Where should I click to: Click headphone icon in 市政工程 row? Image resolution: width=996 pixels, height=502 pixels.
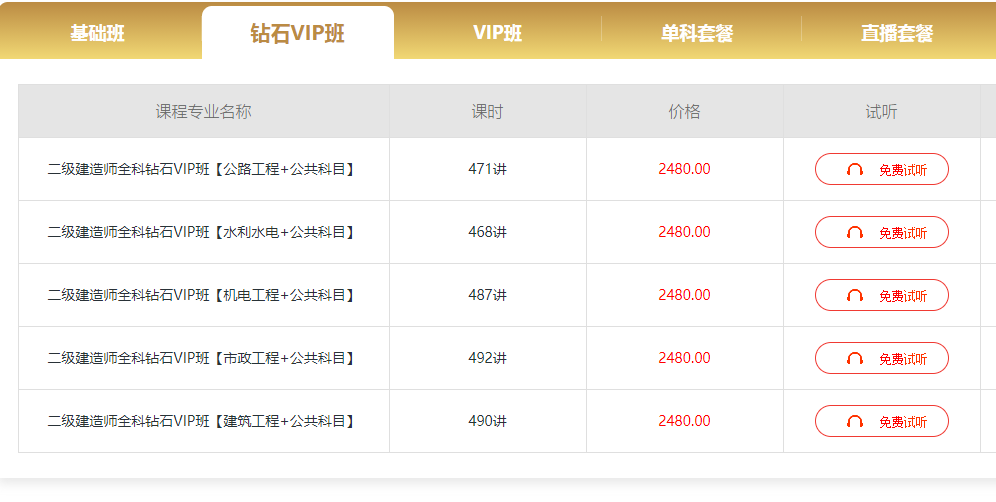point(855,358)
